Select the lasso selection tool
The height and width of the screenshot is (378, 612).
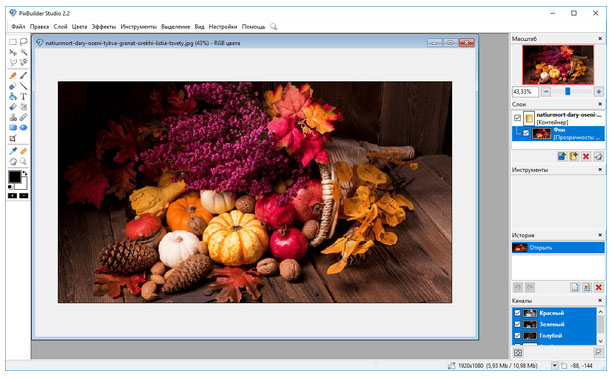click(x=23, y=41)
